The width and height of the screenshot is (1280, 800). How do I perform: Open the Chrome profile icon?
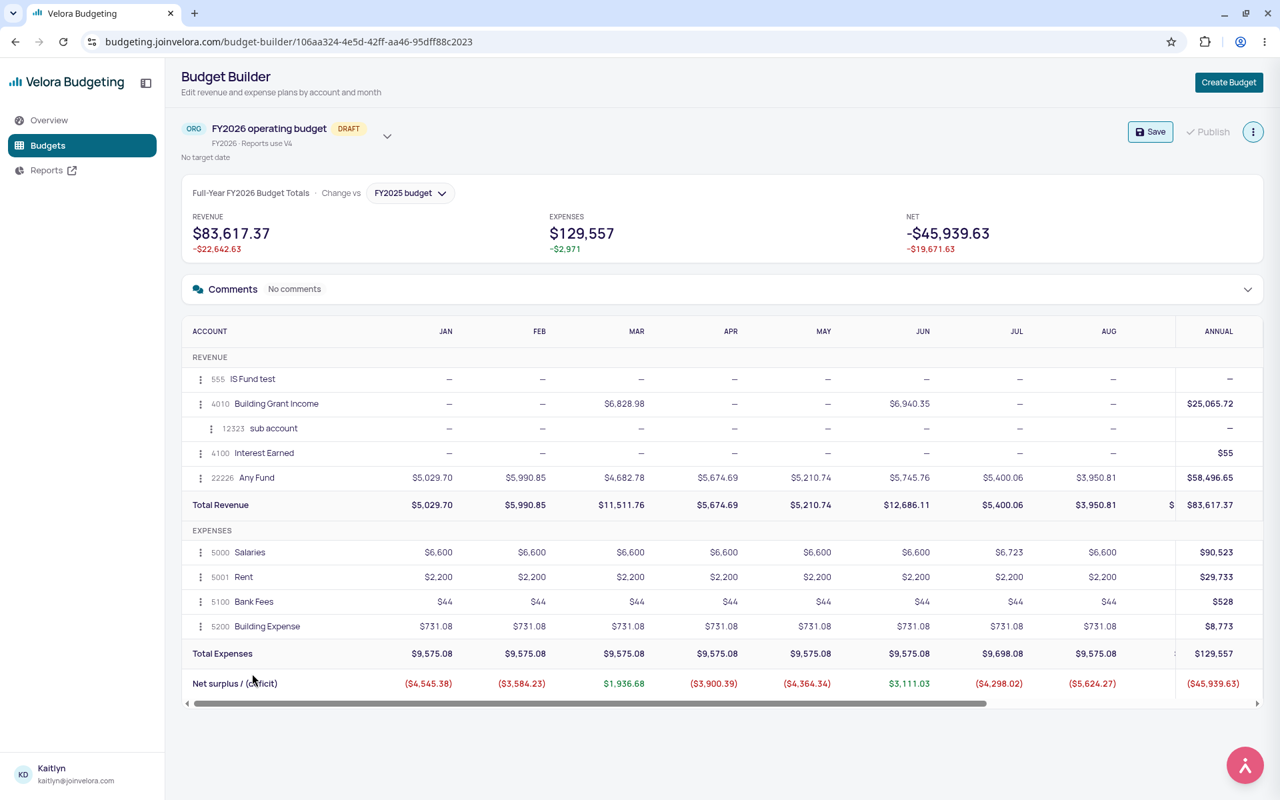pyautogui.click(x=1240, y=42)
